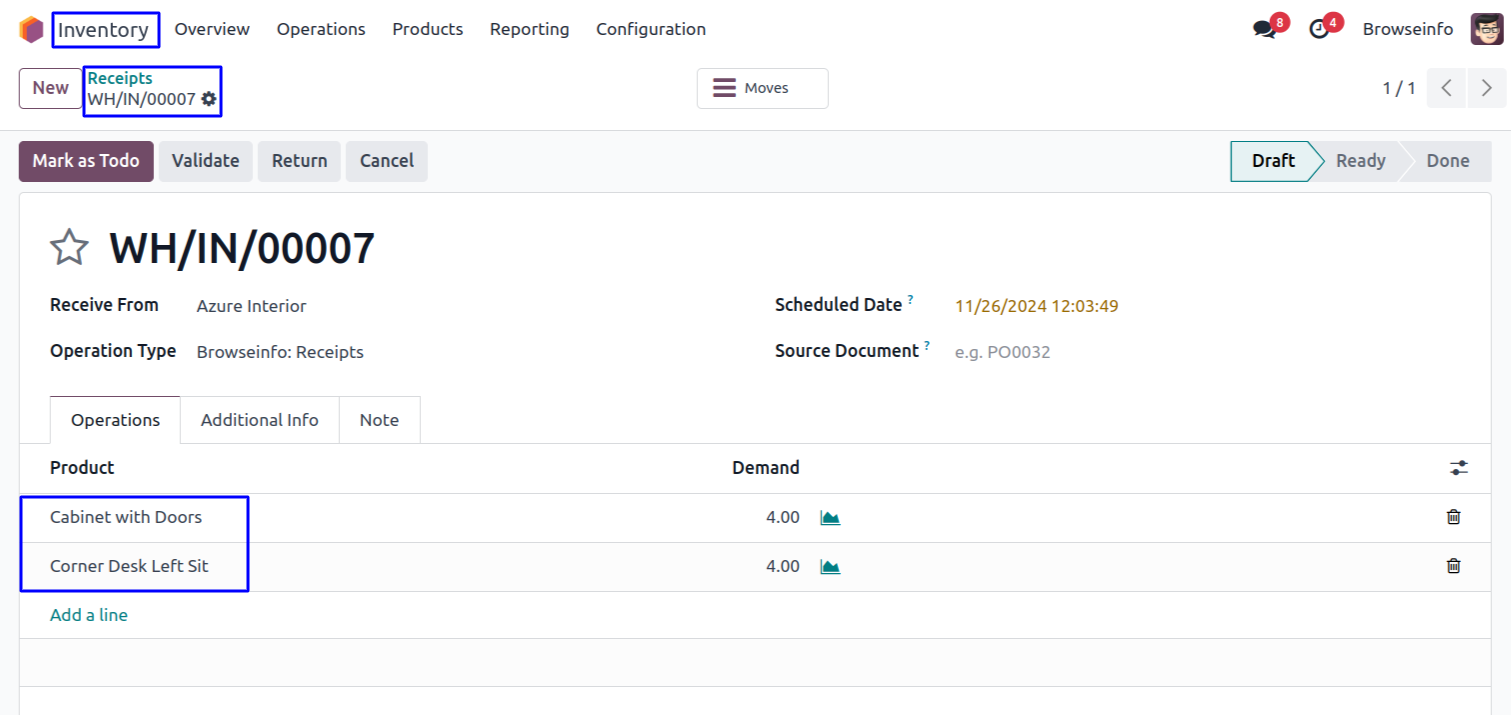Open the Operations menu

(321, 29)
